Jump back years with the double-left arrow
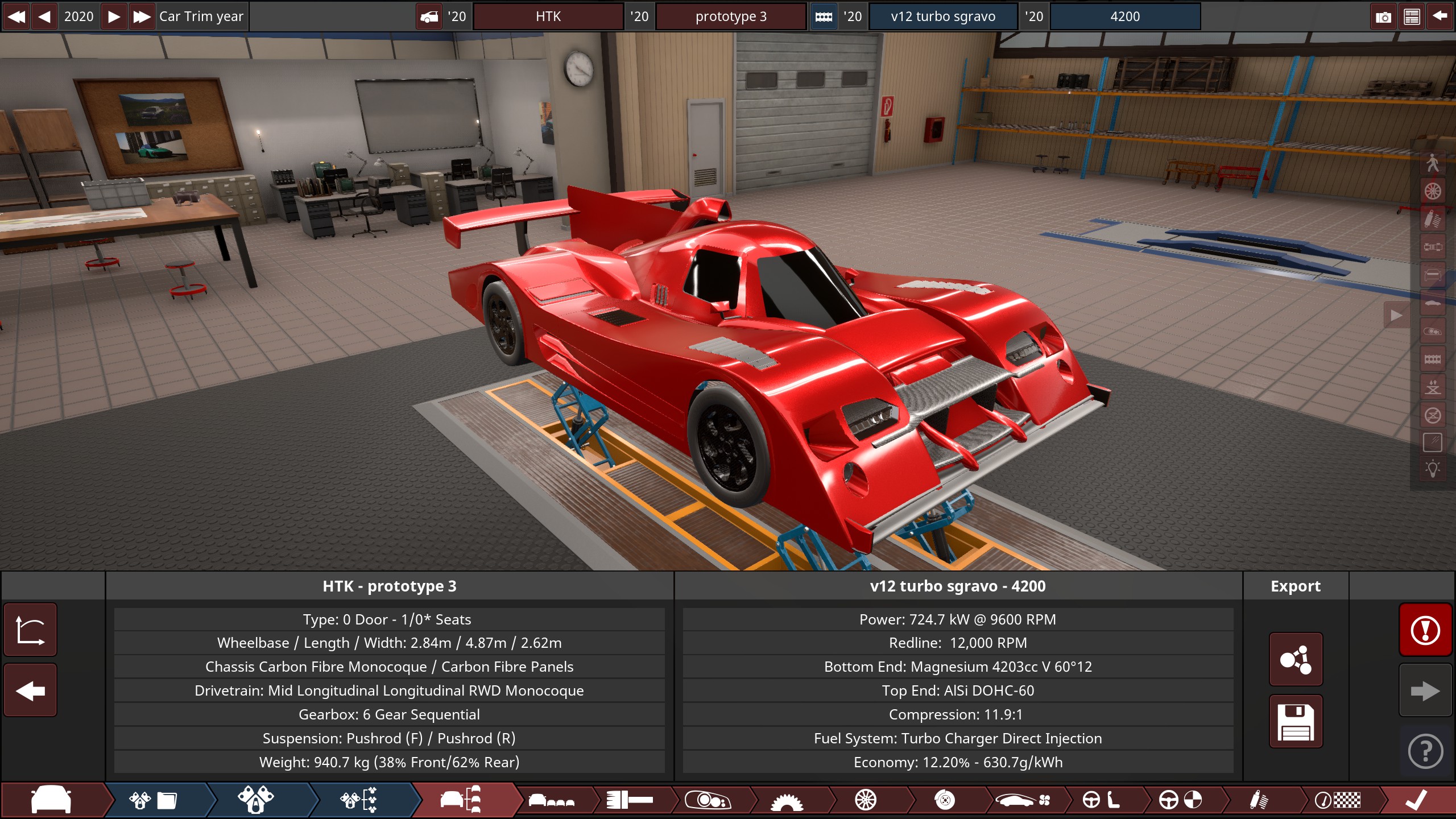Image resolution: width=1456 pixels, height=819 pixels. point(16,16)
